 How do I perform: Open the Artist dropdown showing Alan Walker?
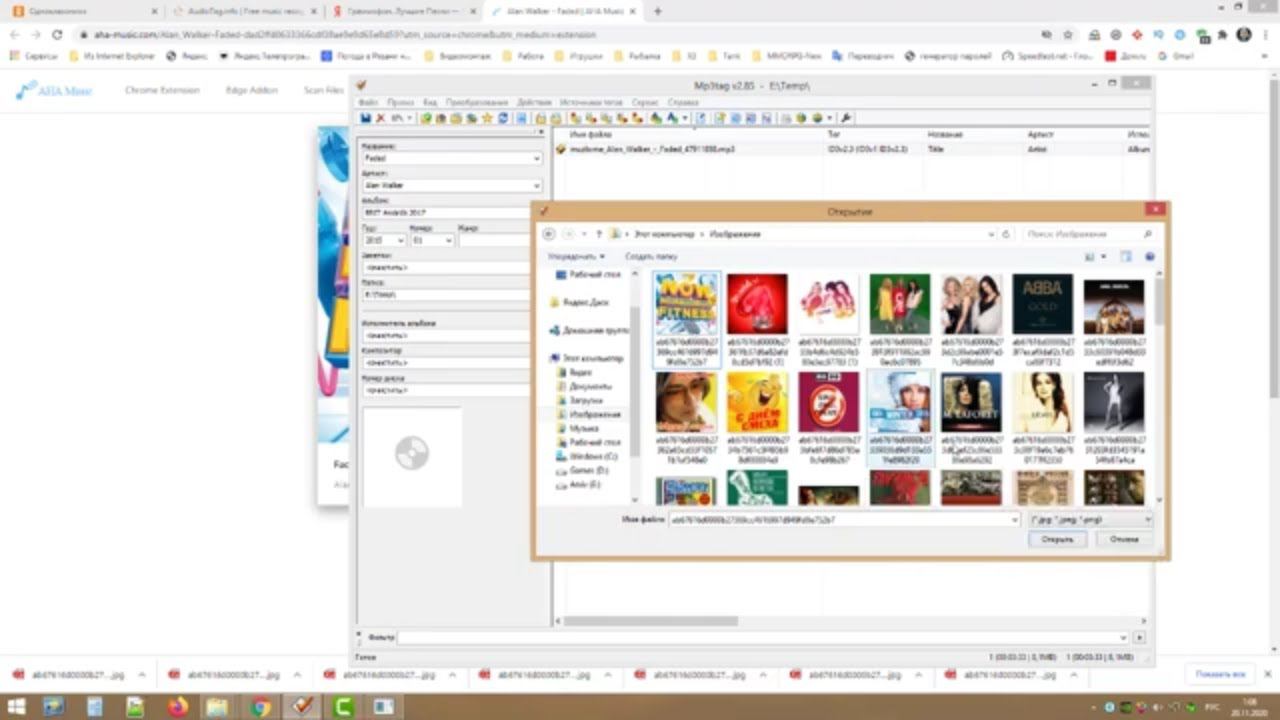[x=537, y=185]
